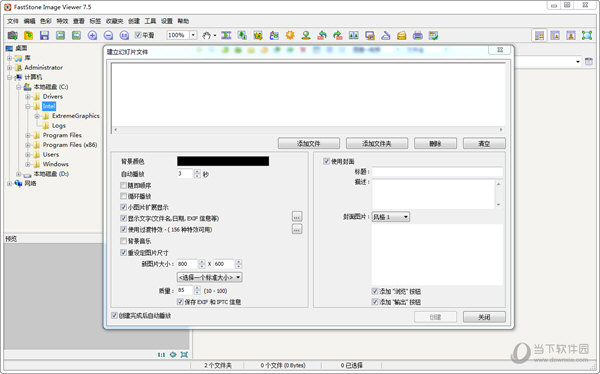Expand the ExtremeGraphics folder node
Image resolution: width=600 pixels, height=374 pixels.
point(37,116)
